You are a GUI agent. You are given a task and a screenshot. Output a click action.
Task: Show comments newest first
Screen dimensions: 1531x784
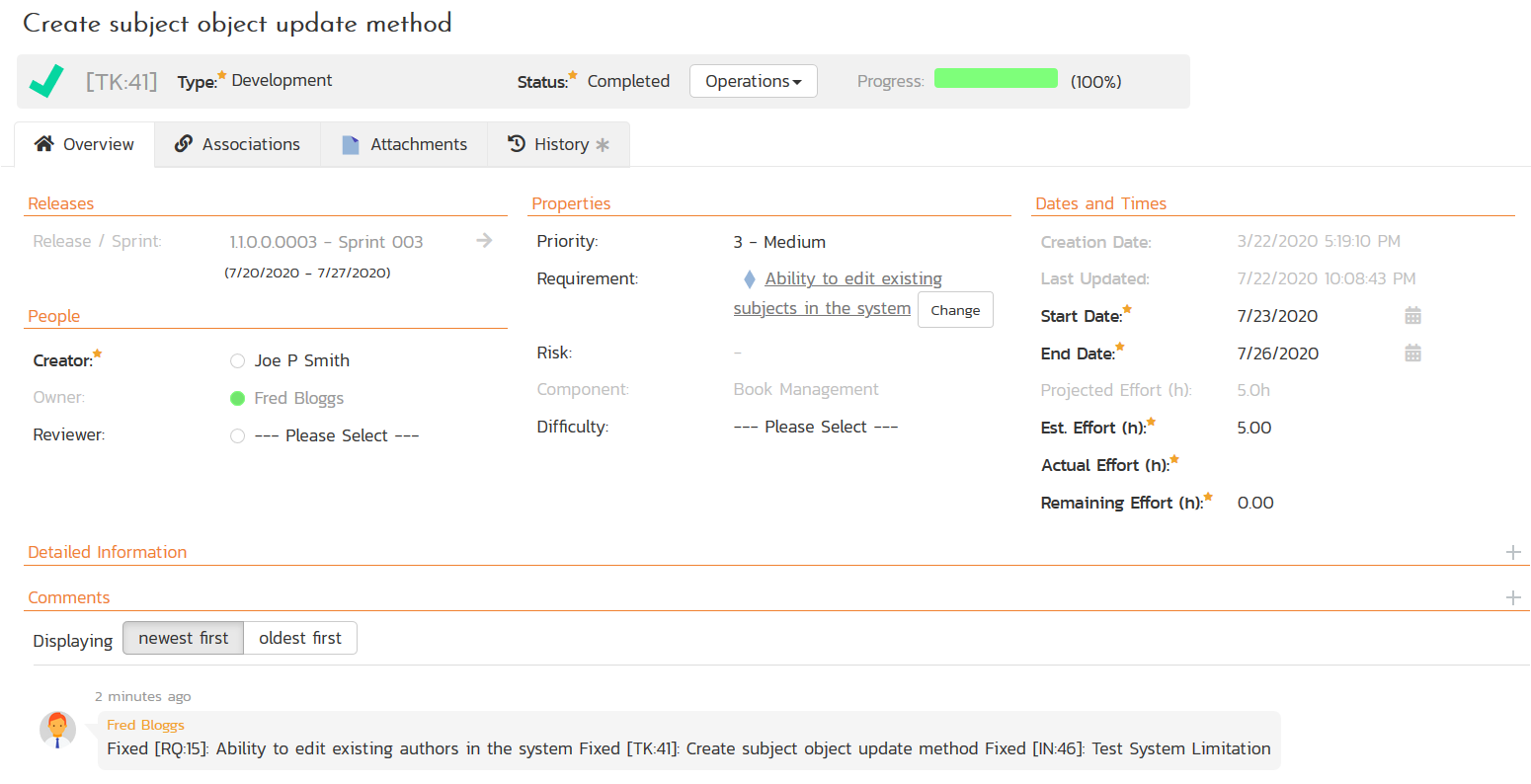(x=183, y=639)
